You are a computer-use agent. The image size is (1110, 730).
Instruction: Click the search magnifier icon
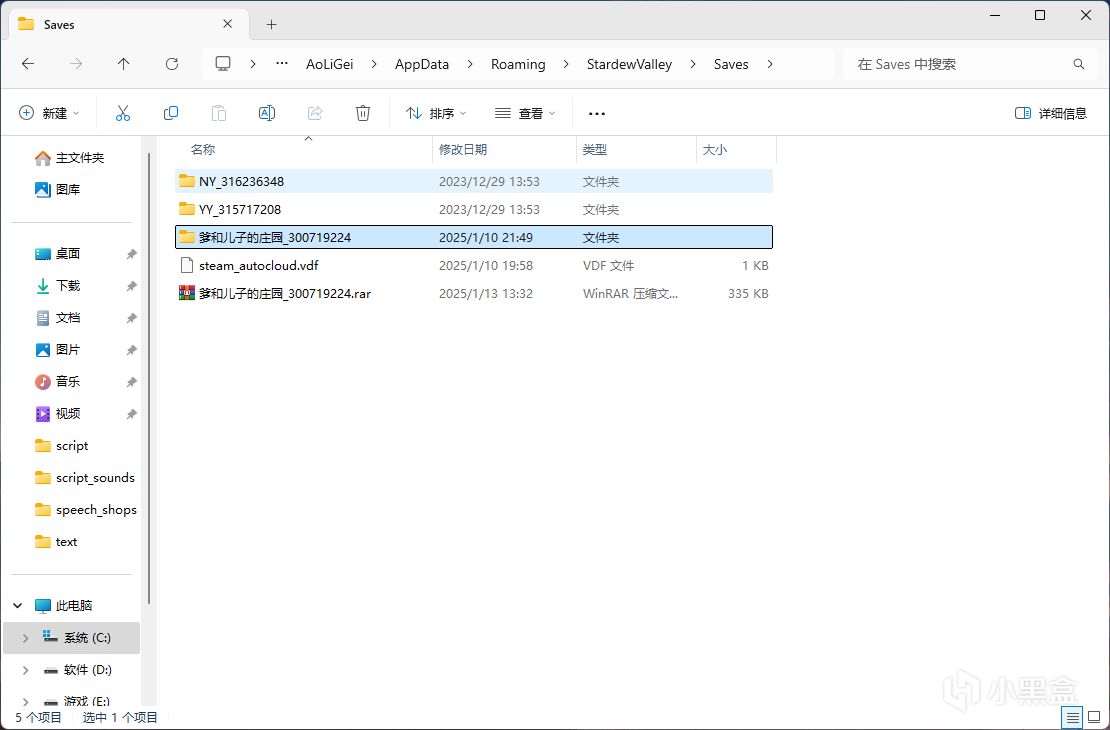(1079, 64)
